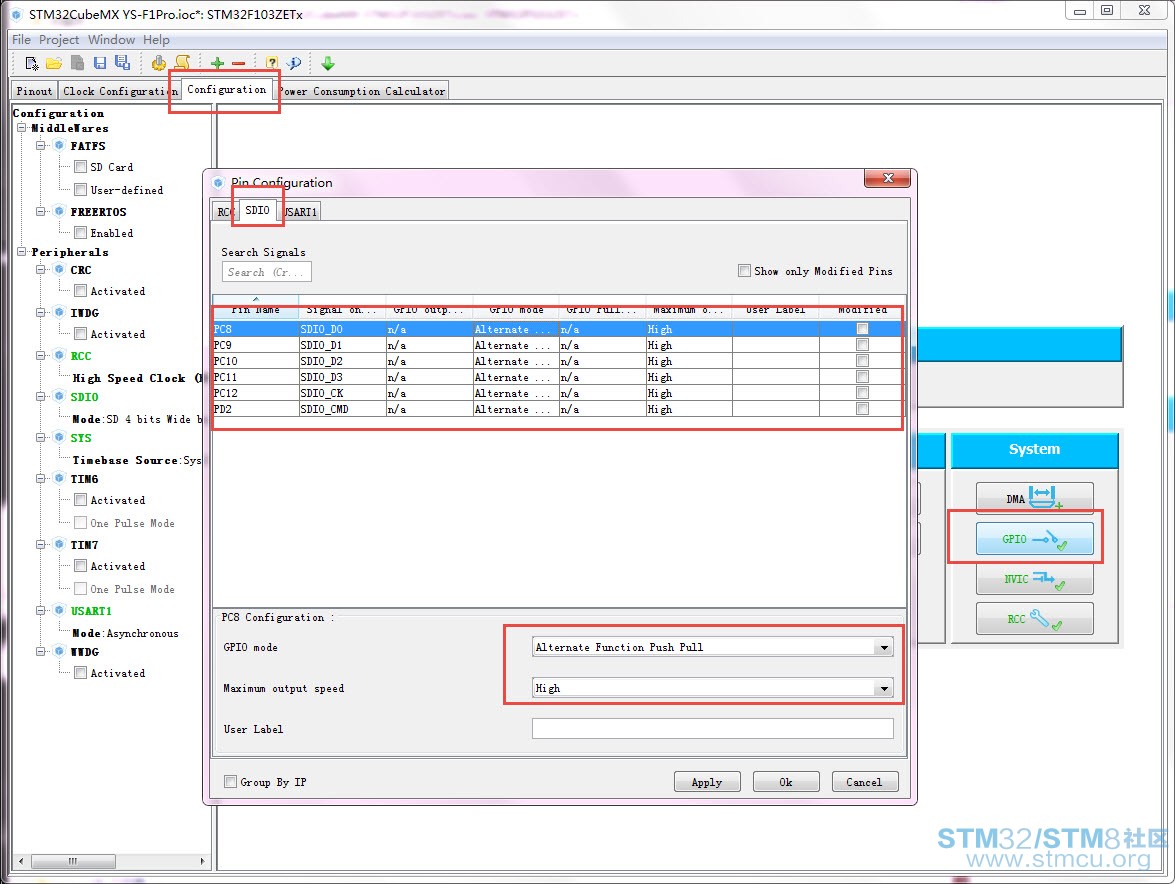
Task: Open the Project menu
Action: [x=58, y=40]
